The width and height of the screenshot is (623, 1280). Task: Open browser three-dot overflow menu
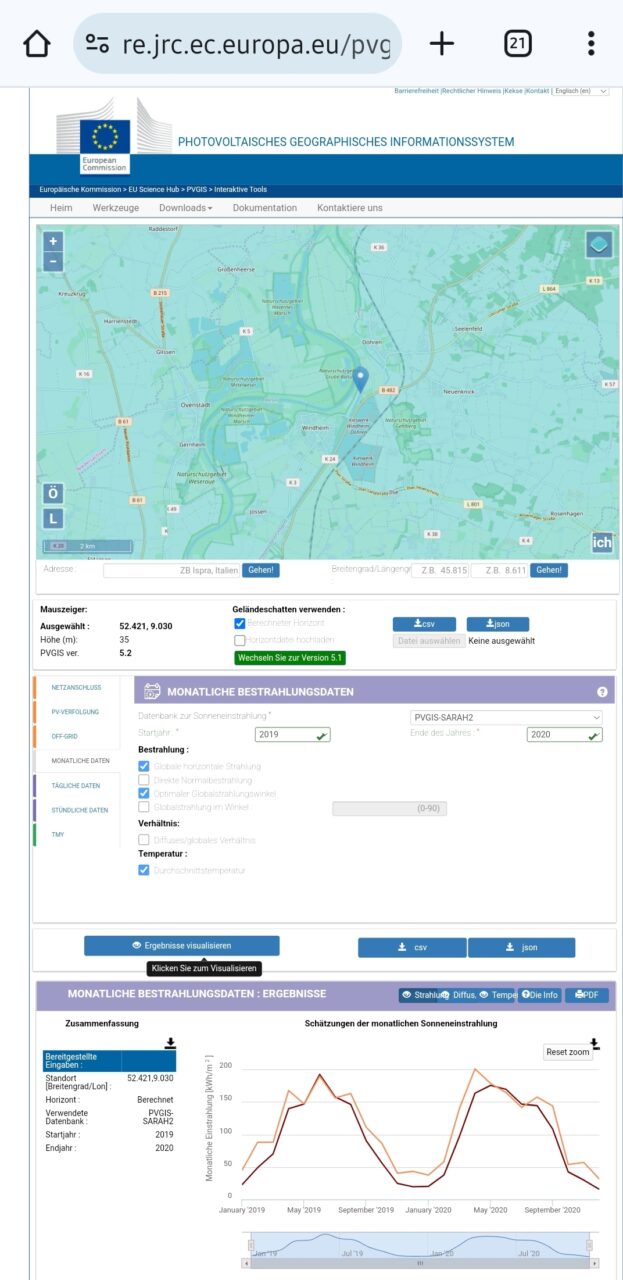591,43
